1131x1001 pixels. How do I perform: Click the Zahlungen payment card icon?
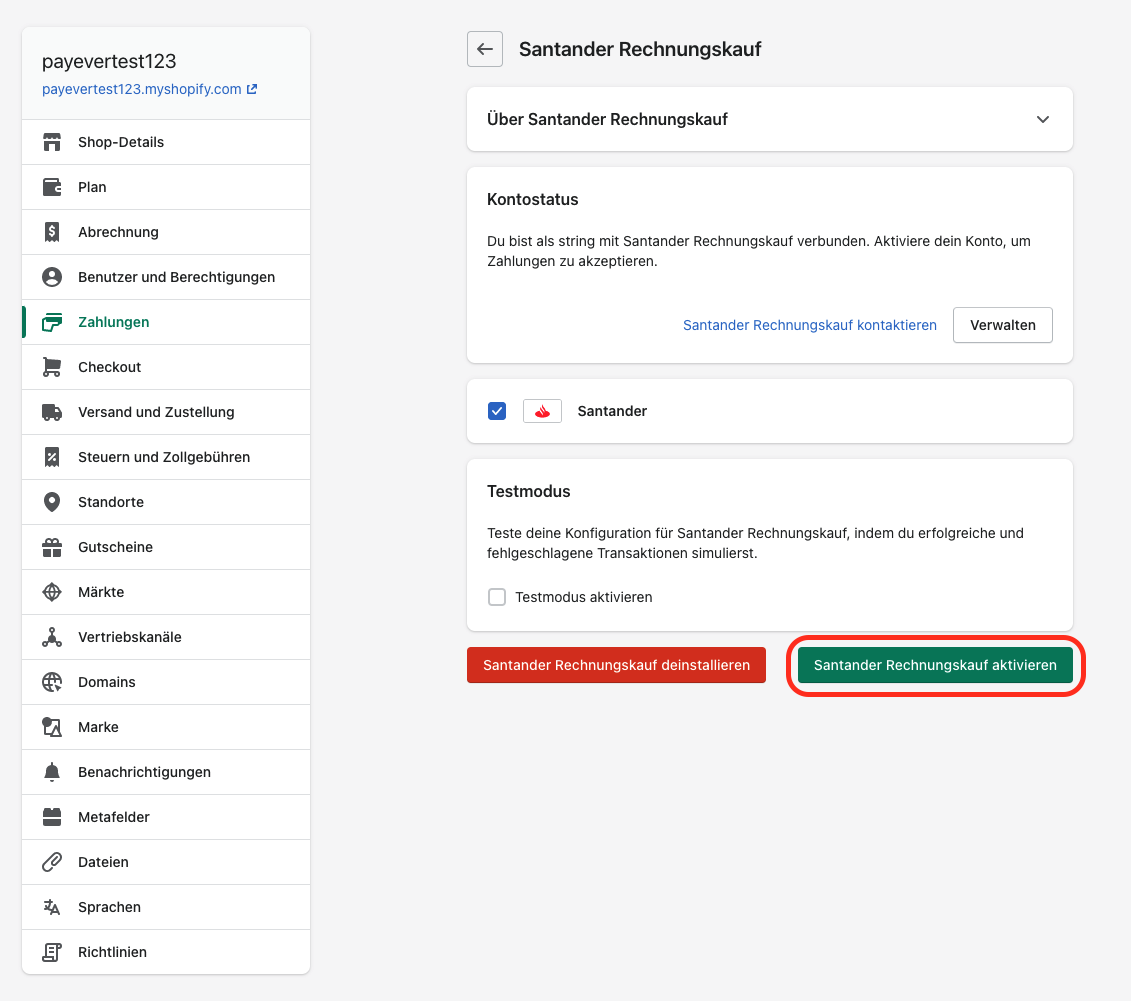pos(52,322)
